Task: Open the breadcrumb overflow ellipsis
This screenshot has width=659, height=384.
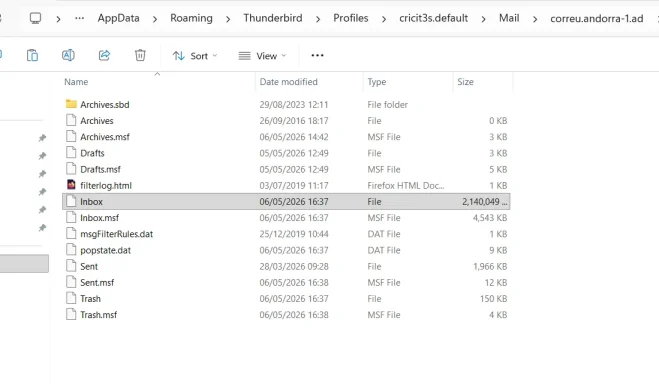Action: click(79, 18)
